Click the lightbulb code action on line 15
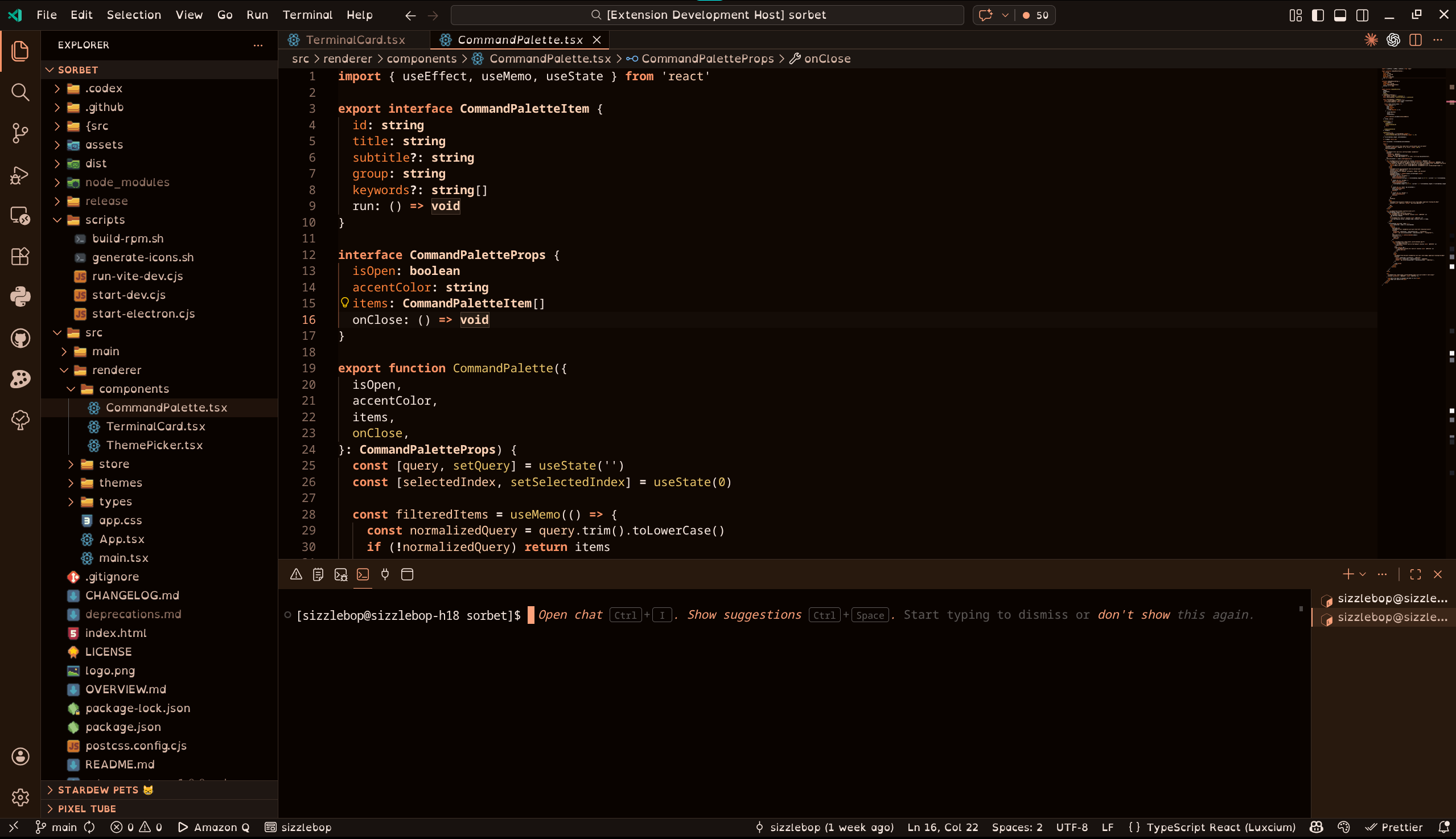 tap(344, 302)
